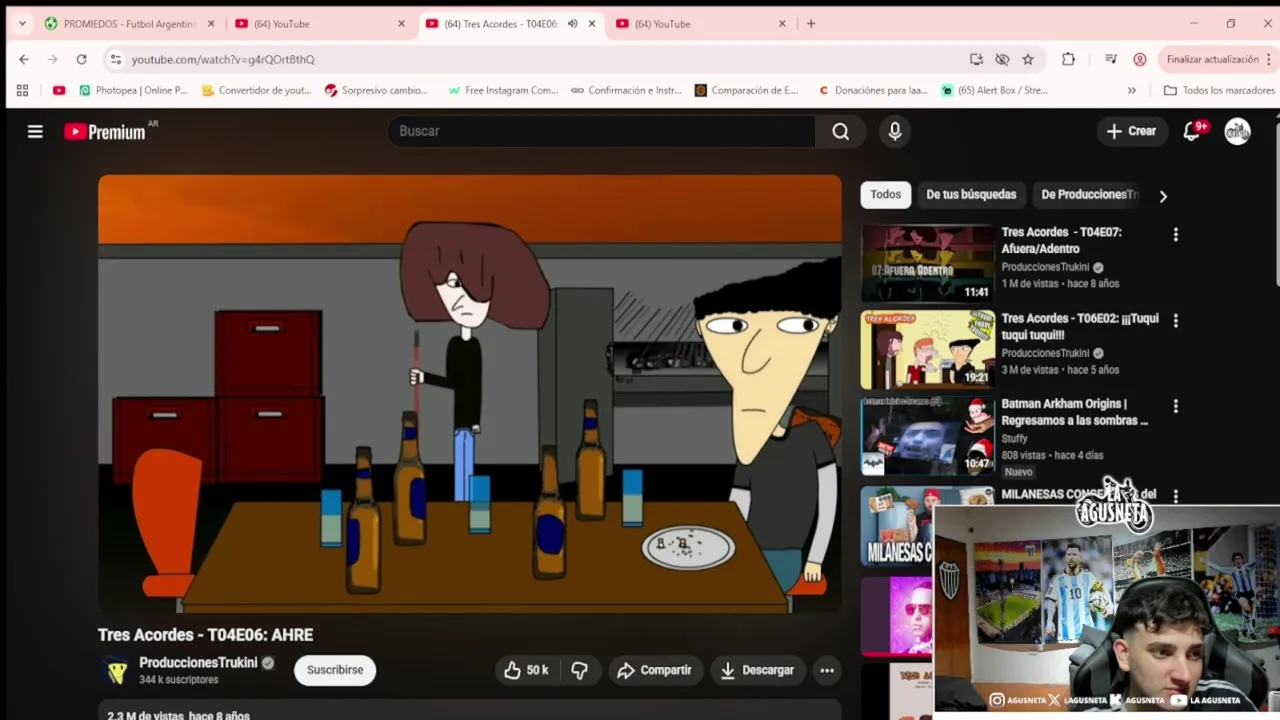Open the Comparación de E... bookmark
1280x720 pixels.
click(x=746, y=90)
